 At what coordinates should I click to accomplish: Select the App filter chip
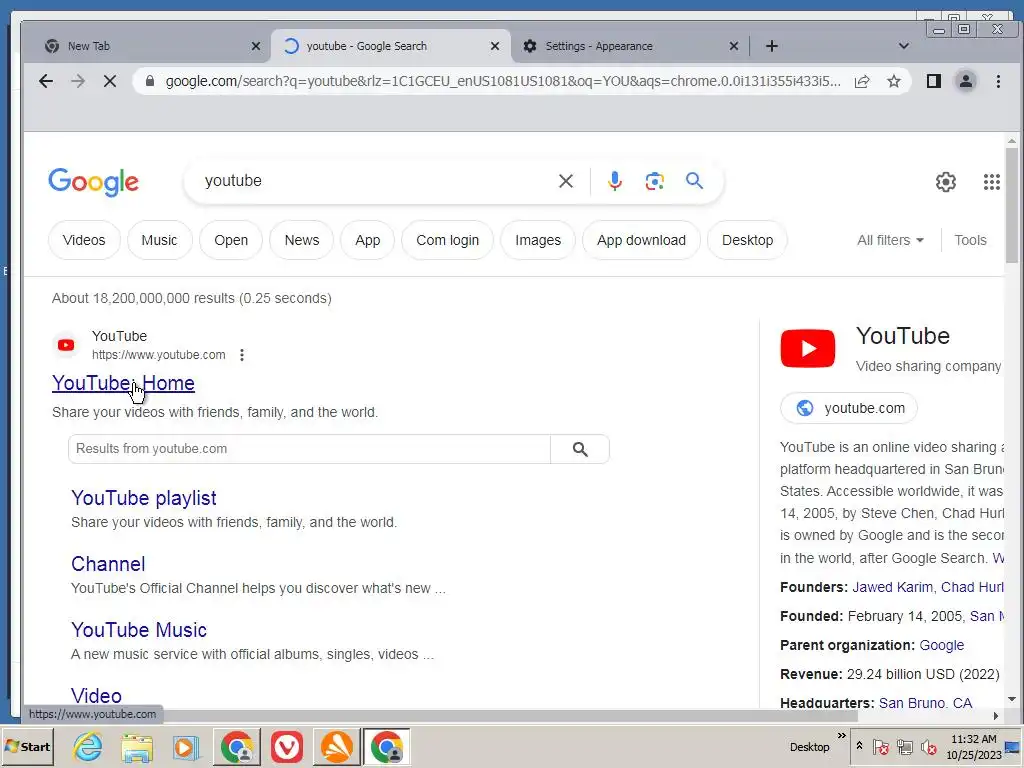pos(368,240)
